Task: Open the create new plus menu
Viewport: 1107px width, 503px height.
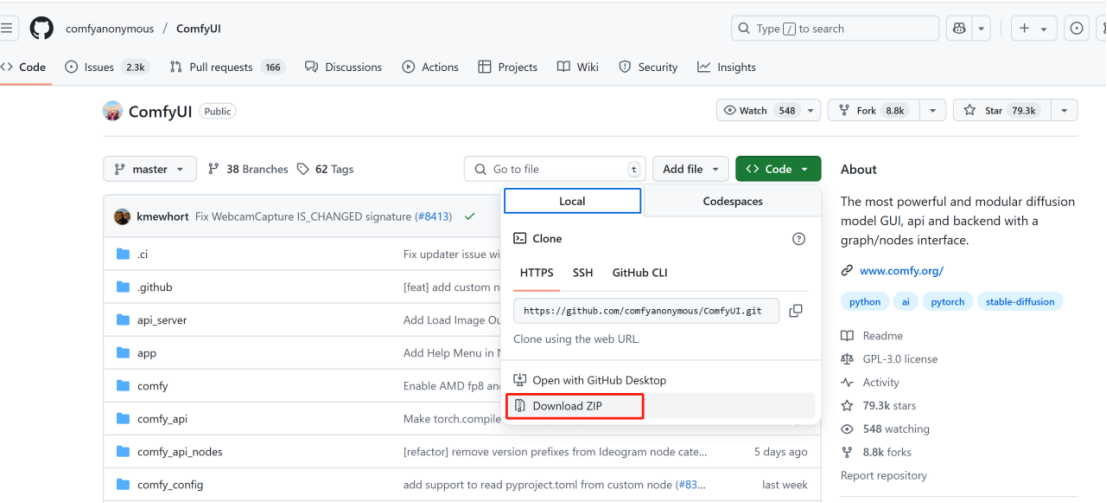Action: click(x=1034, y=29)
